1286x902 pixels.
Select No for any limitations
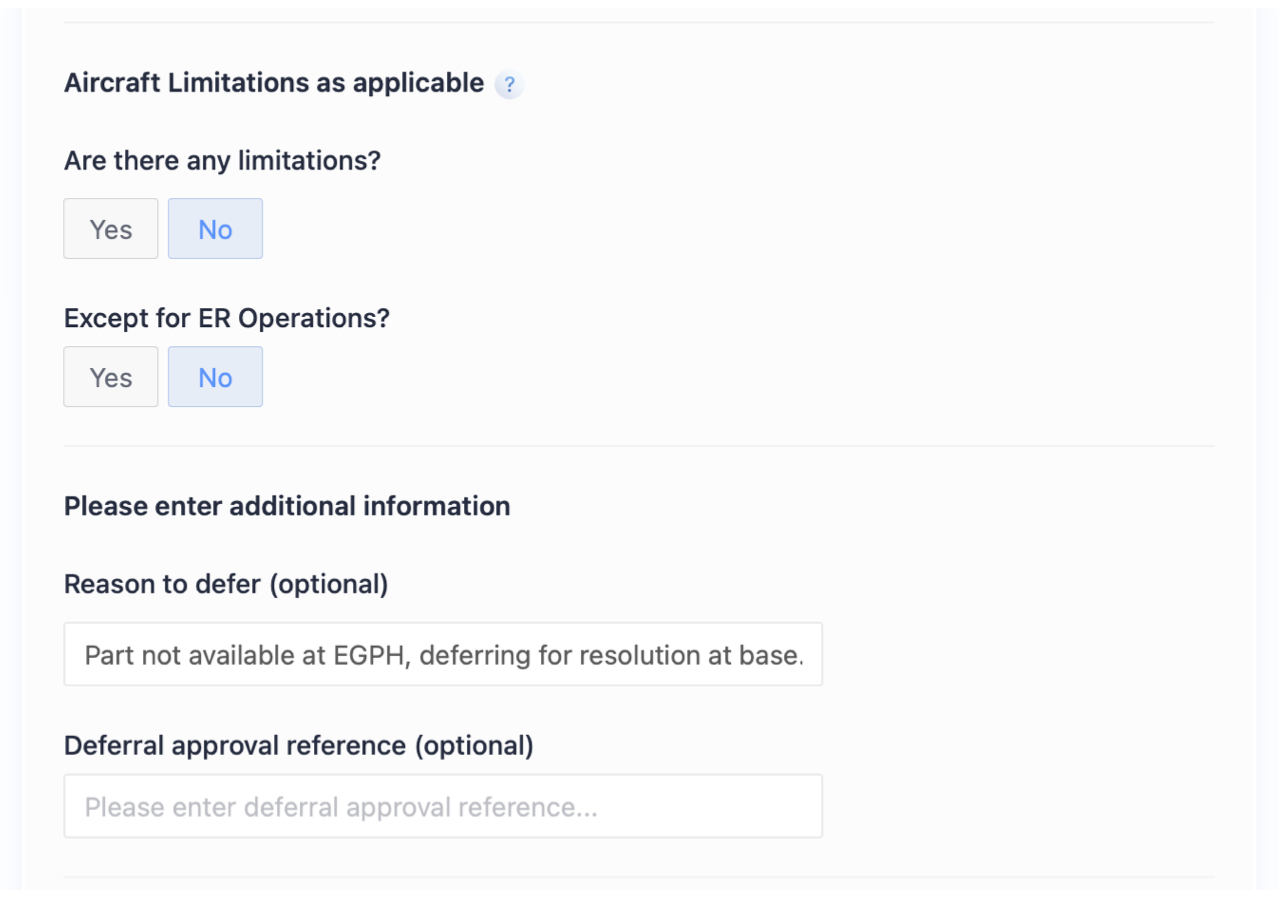pos(215,229)
